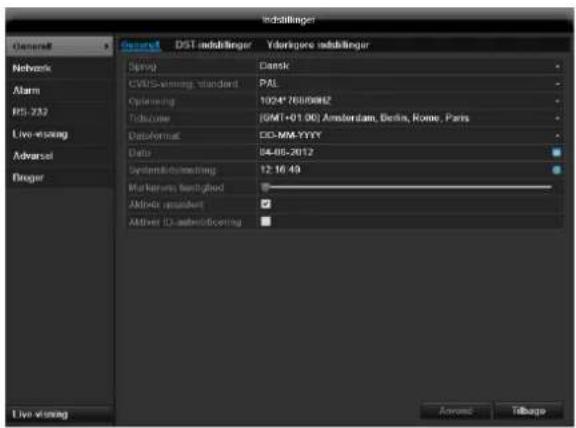Uncheck the Aktiver assistent checkbox

point(266,204)
